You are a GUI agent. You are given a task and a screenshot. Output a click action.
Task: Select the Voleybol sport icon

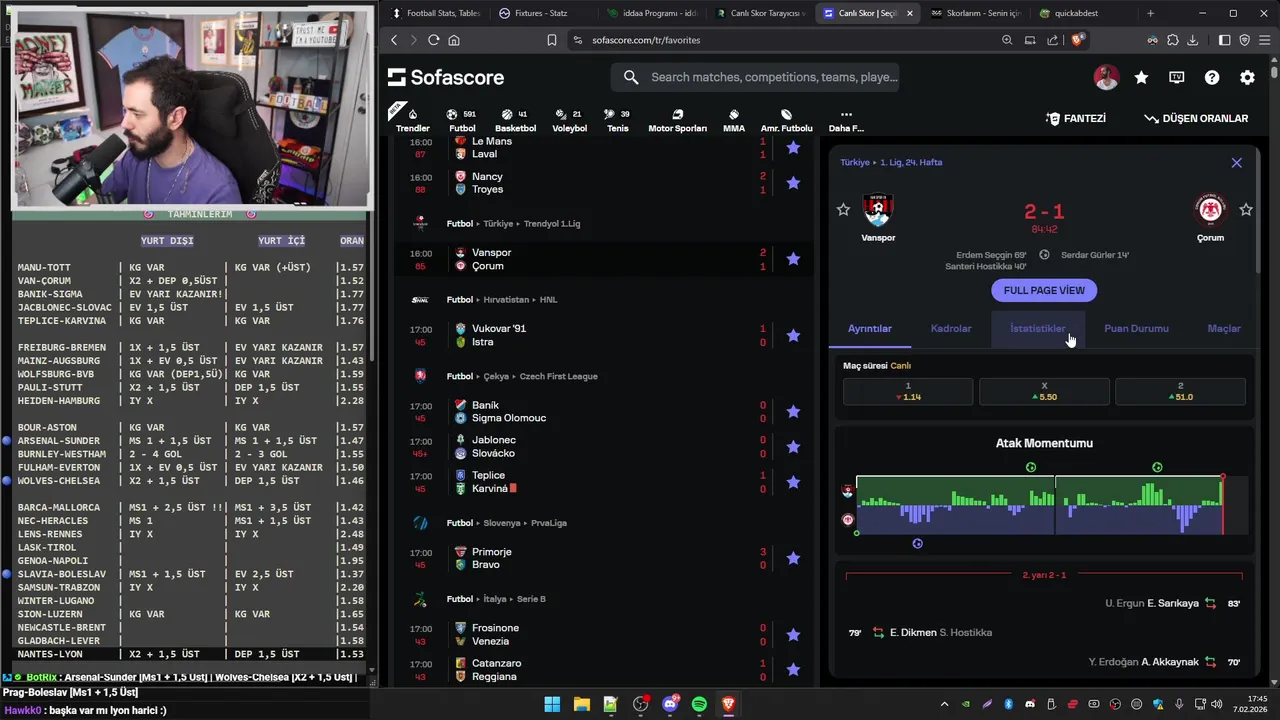570,120
